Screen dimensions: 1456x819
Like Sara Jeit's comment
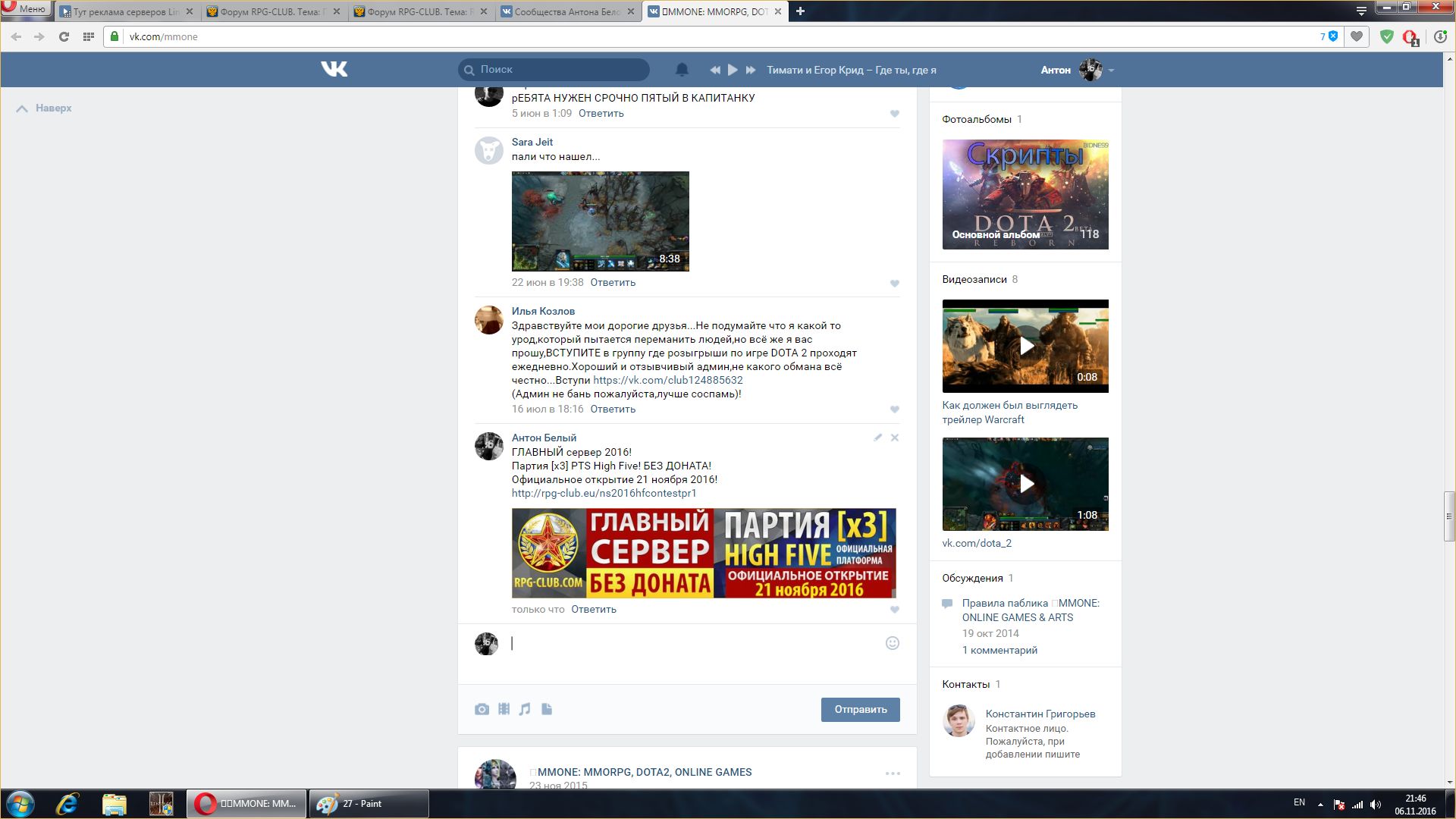895,284
